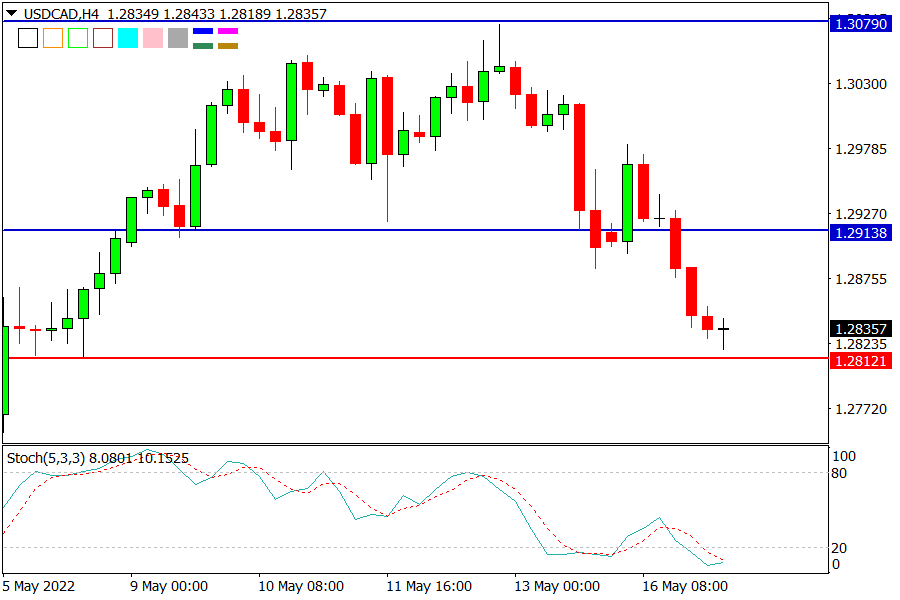The height and width of the screenshot is (600, 900).
Task: Select the orange outlined square swatch
Action: pos(53,38)
